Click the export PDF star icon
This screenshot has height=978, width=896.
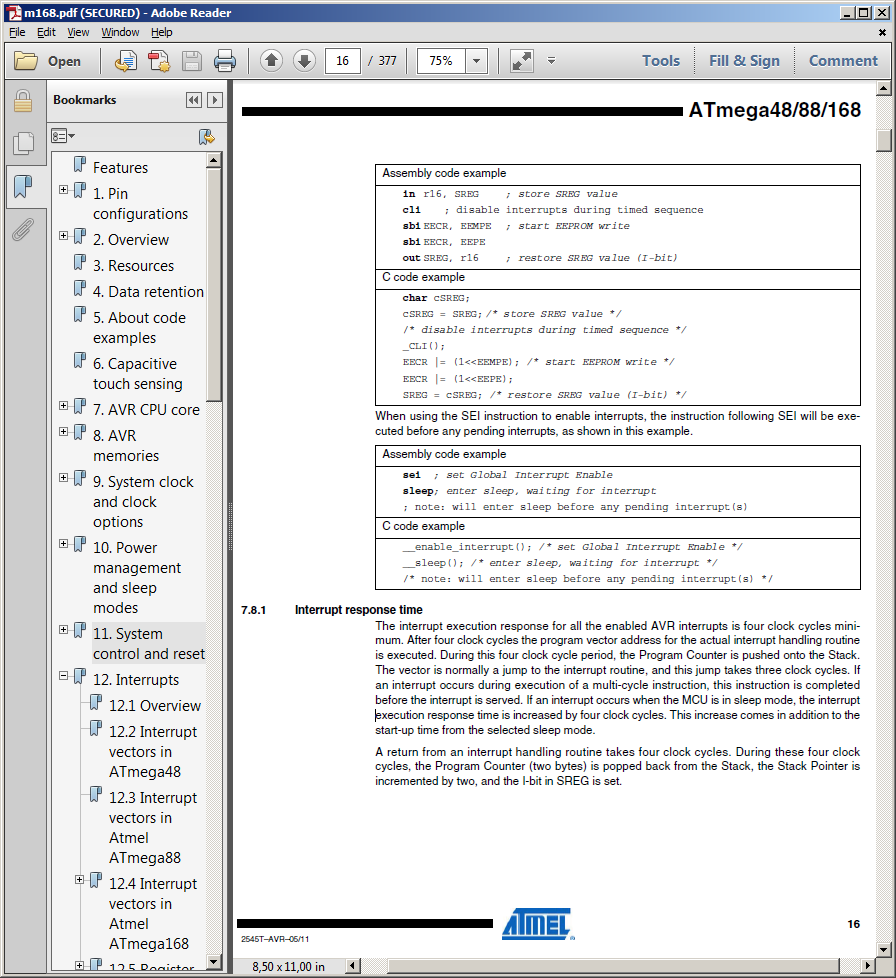coord(158,61)
